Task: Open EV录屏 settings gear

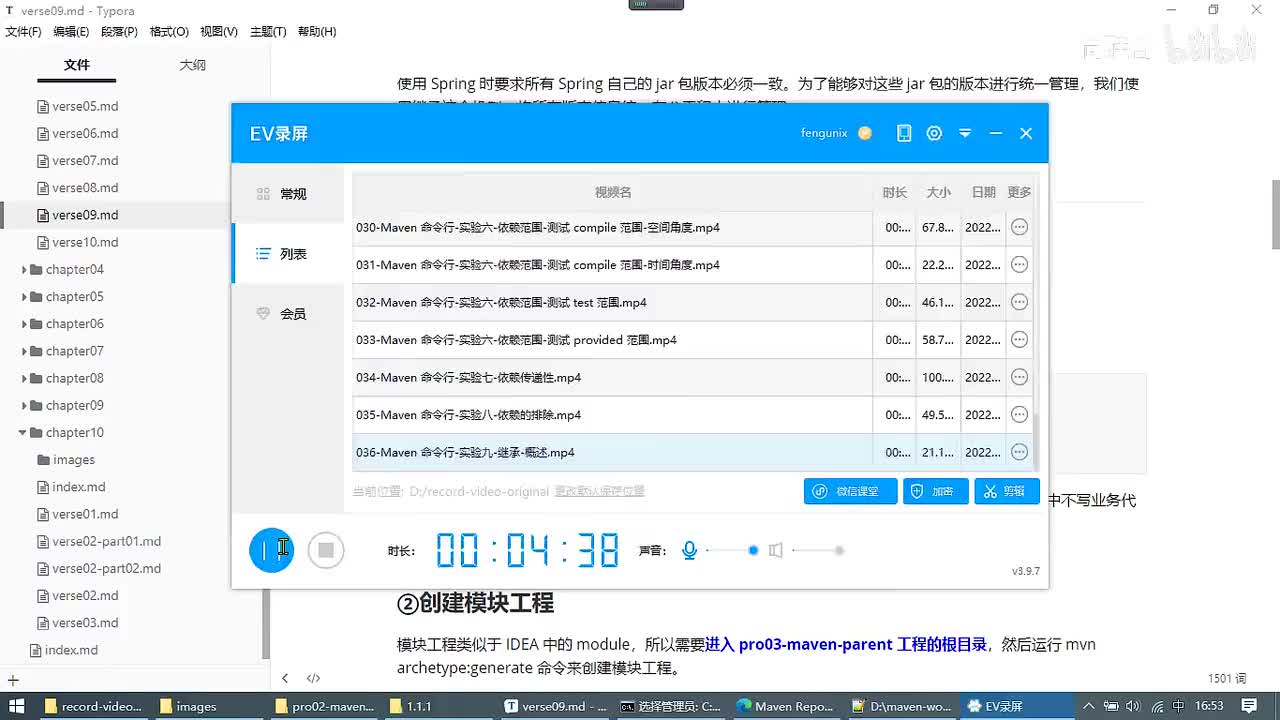Action: point(934,133)
